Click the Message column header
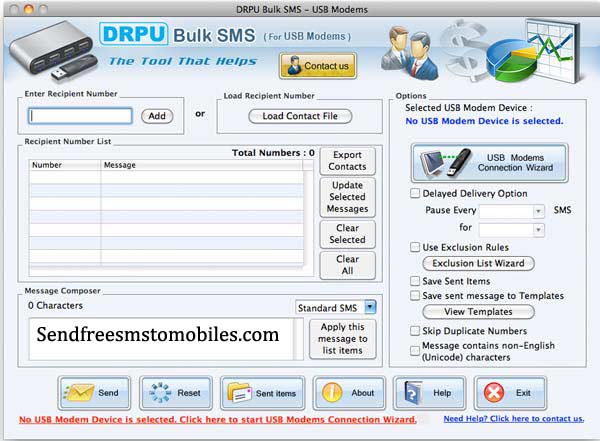The width and height of the screenshot is (600, 441). [201, 165]
